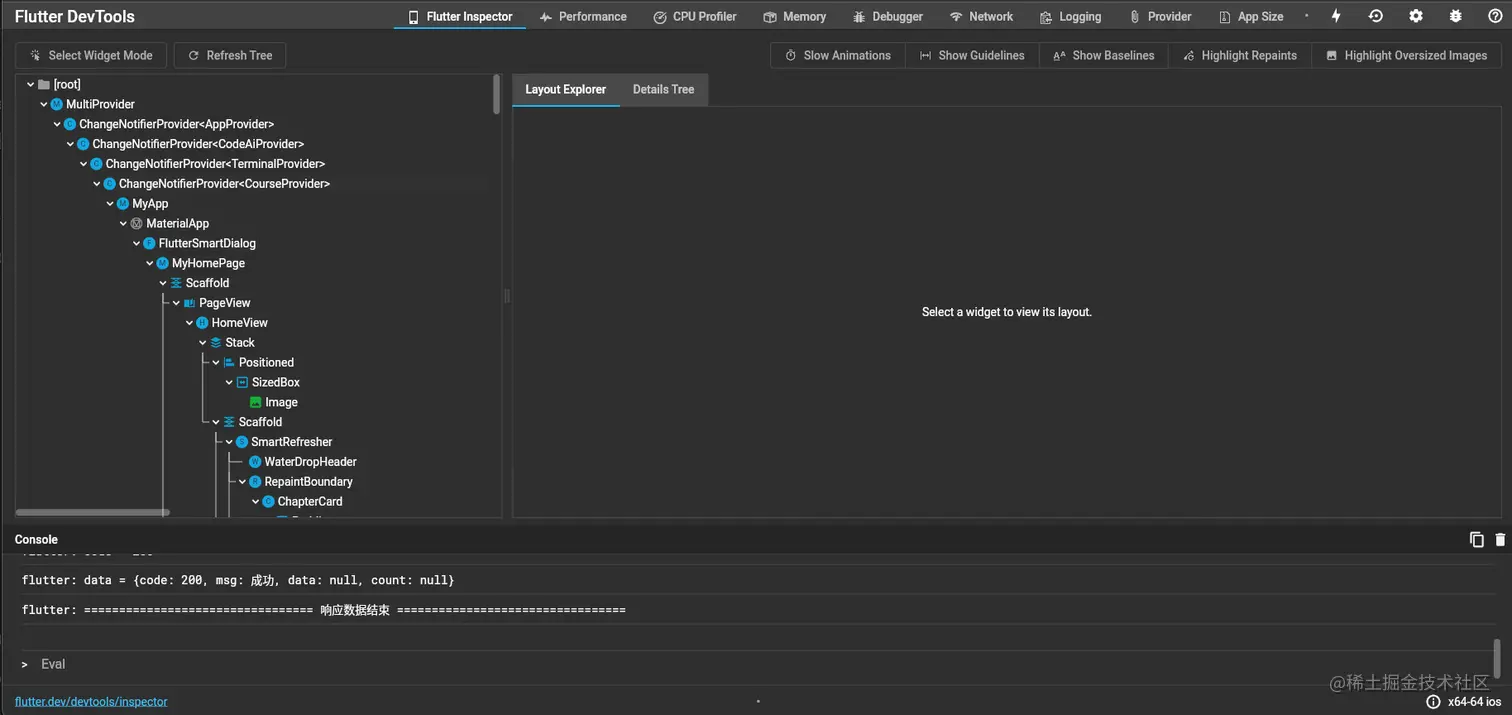Image resolution: width=1512 pixels, height=715 pixels.
Task: Toggle Show Baselines
Action: click(1104, 55)
